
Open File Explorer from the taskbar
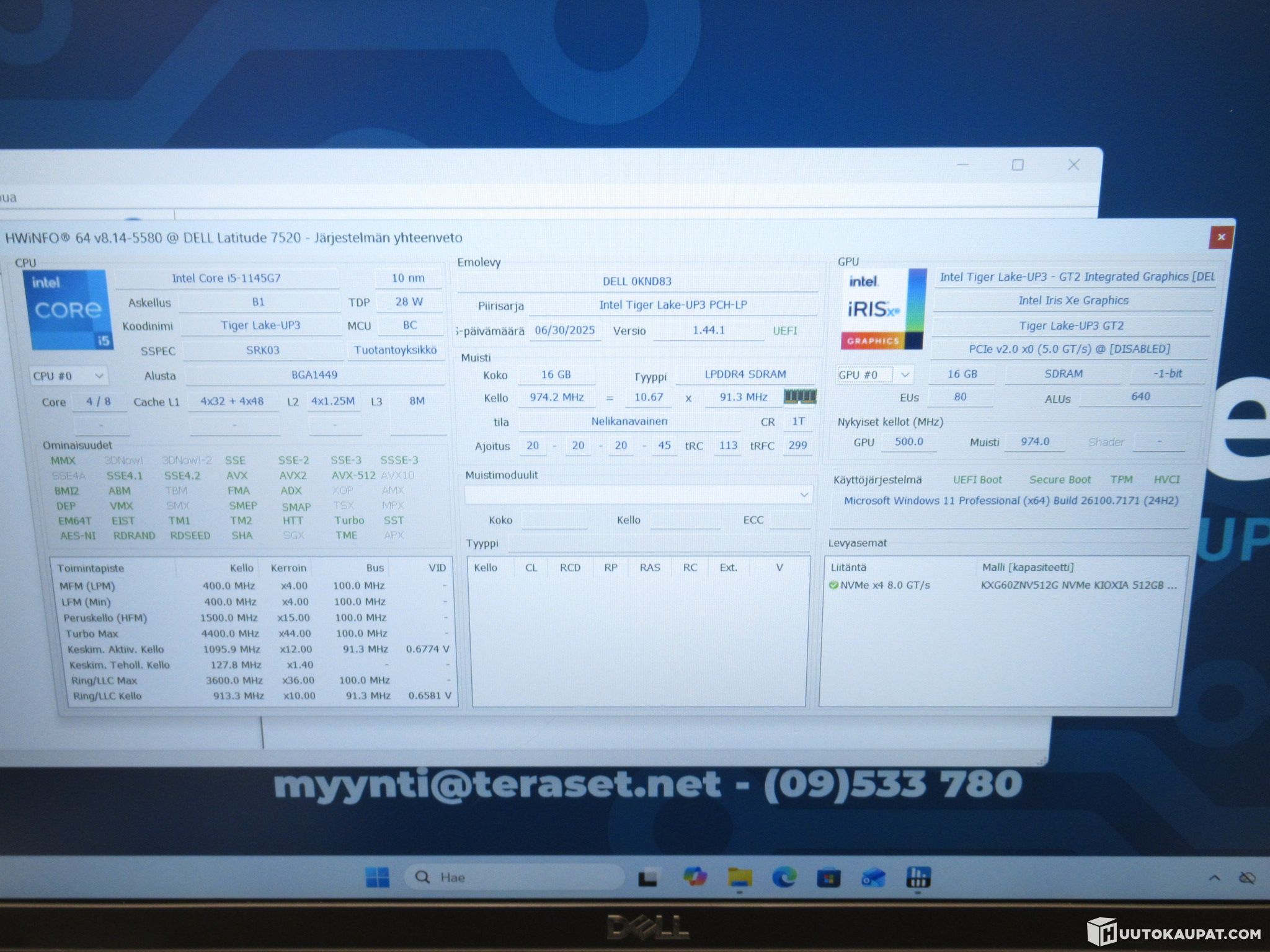tap(739, 877)
